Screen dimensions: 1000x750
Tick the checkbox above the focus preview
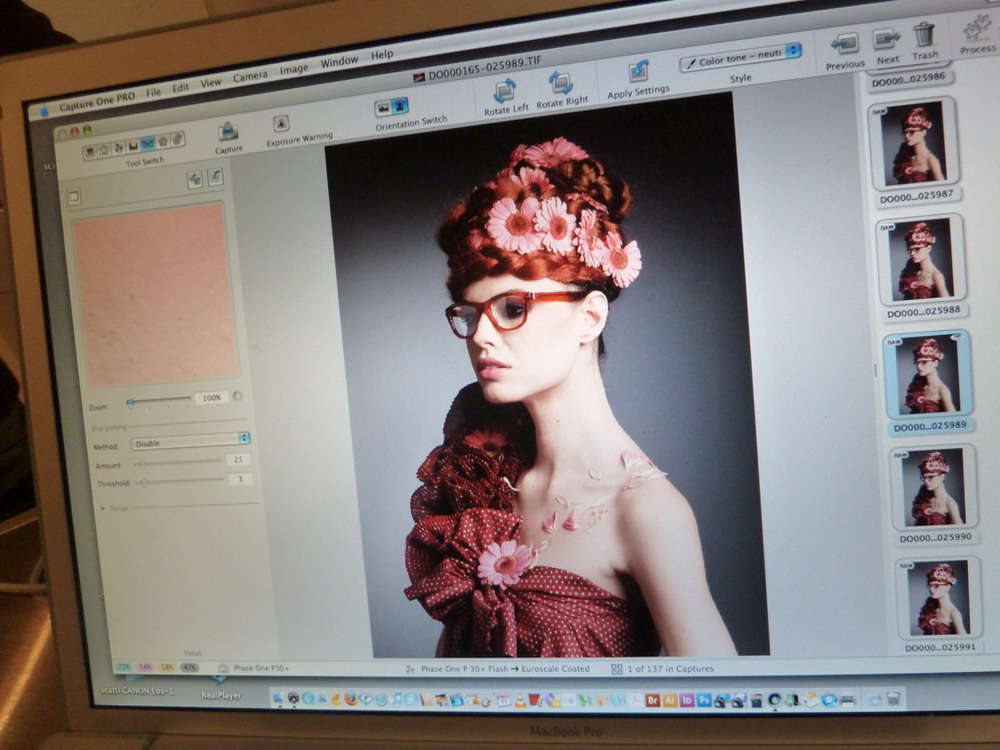coord(74,197)
